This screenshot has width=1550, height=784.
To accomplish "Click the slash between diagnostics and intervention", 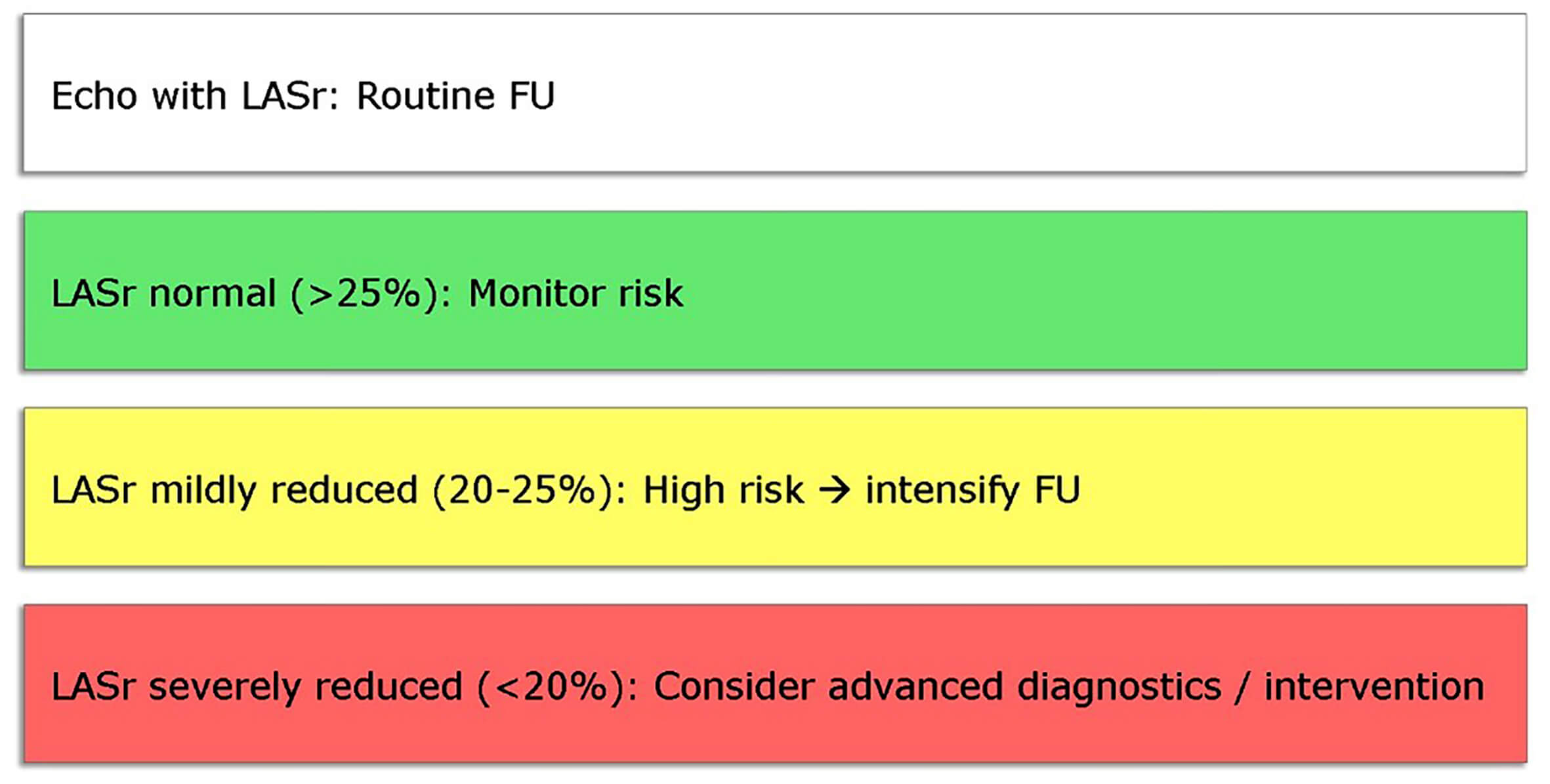I will point(1240,687).
